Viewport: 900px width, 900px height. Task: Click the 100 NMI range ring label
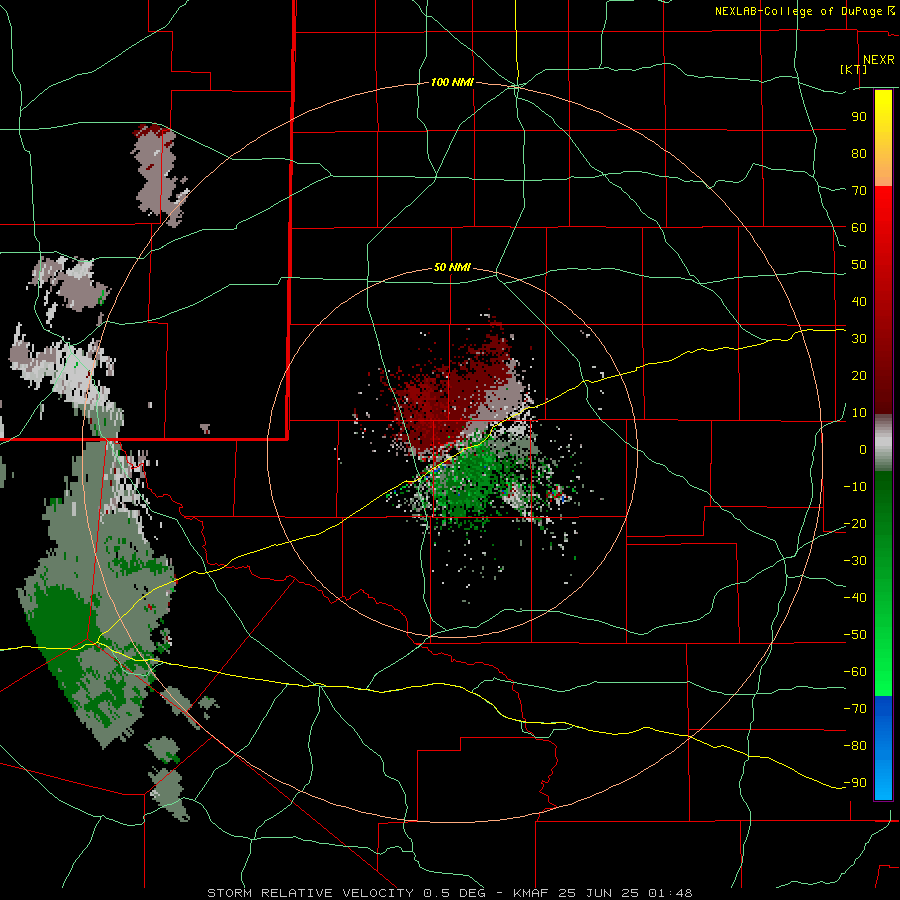pos(452,82)
